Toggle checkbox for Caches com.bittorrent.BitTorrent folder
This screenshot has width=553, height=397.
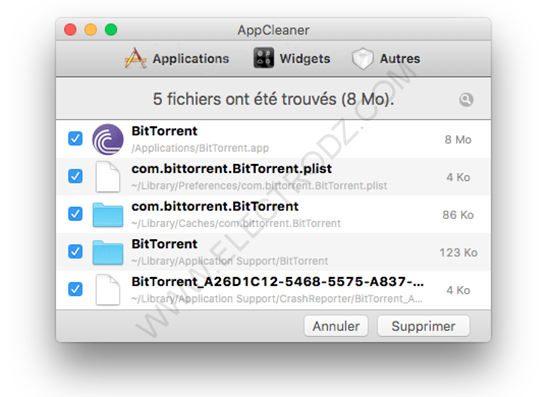[75, 214]
